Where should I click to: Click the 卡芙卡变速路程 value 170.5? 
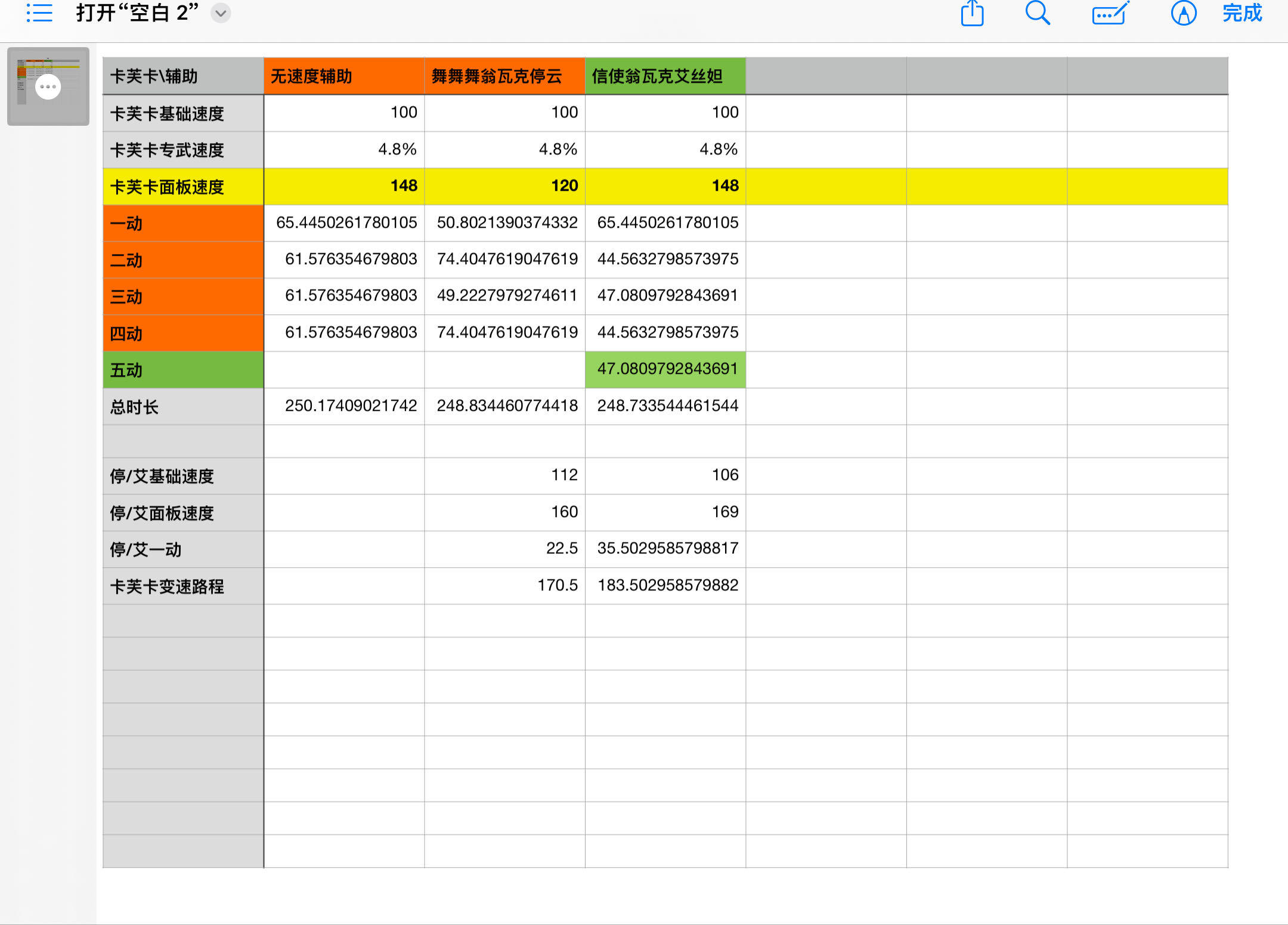504,586
